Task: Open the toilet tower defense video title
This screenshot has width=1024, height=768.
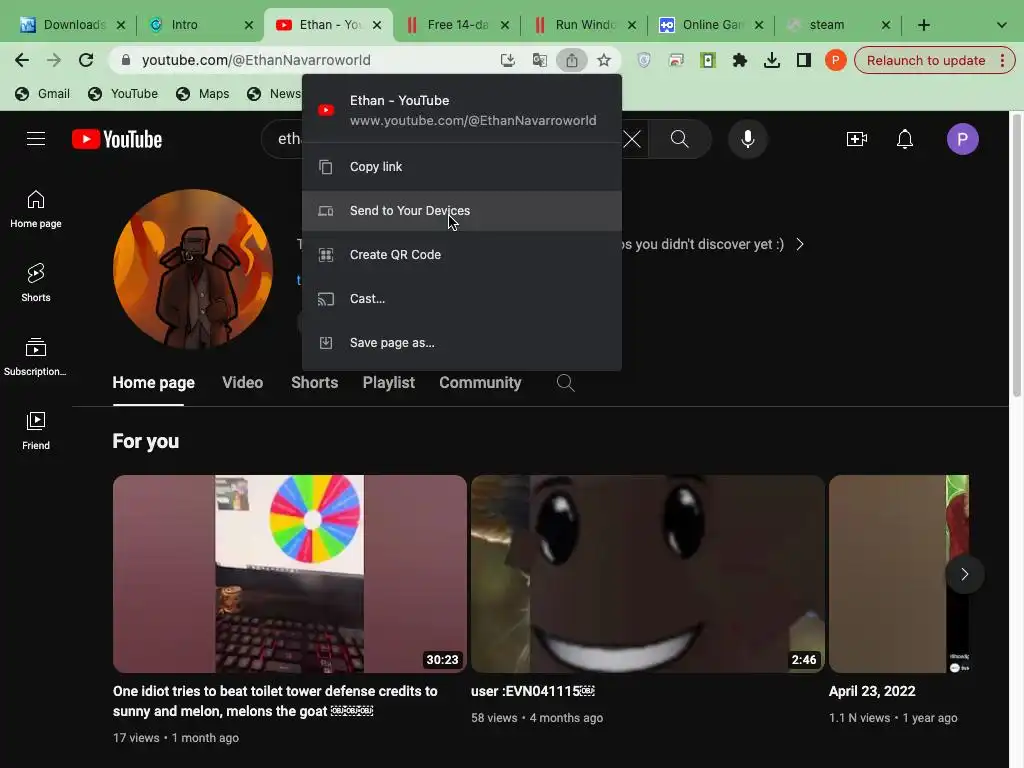Action: coord(275,701)
